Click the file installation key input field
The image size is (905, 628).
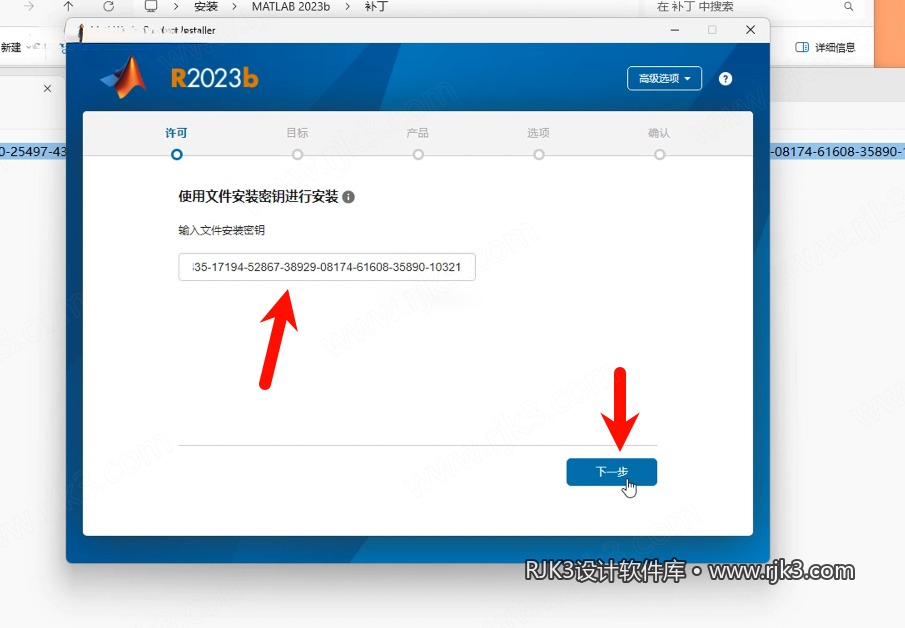coord(327,267)
